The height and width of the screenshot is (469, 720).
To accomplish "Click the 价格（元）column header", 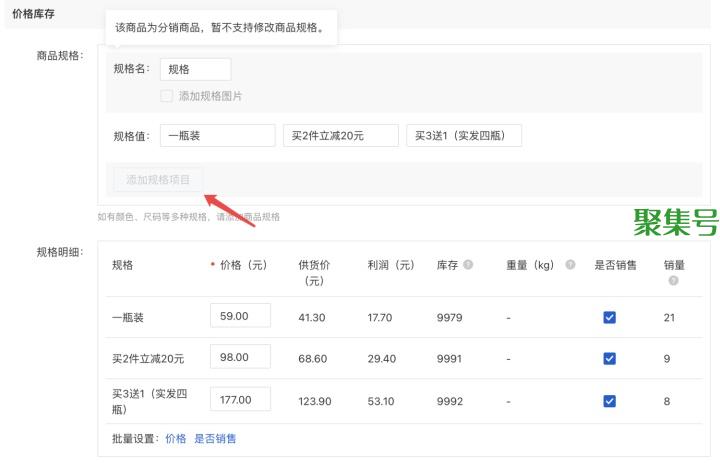I will [243, 265].
